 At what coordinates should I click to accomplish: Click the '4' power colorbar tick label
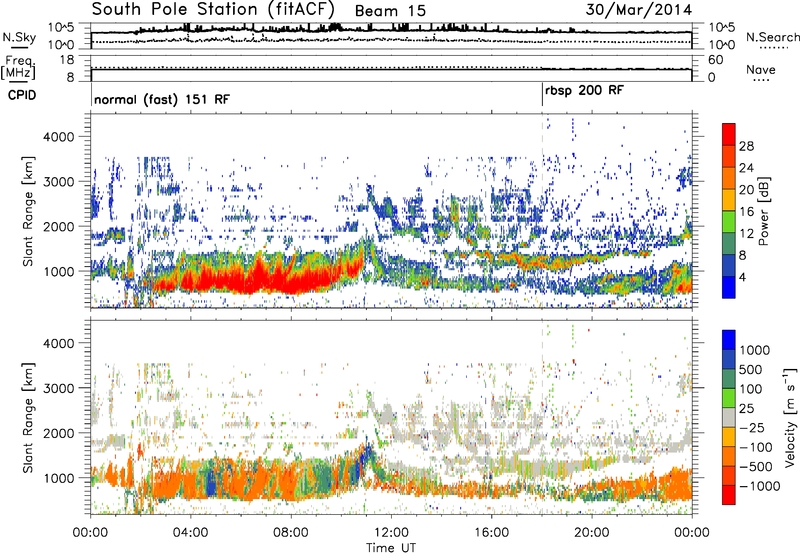coord(742,277)
